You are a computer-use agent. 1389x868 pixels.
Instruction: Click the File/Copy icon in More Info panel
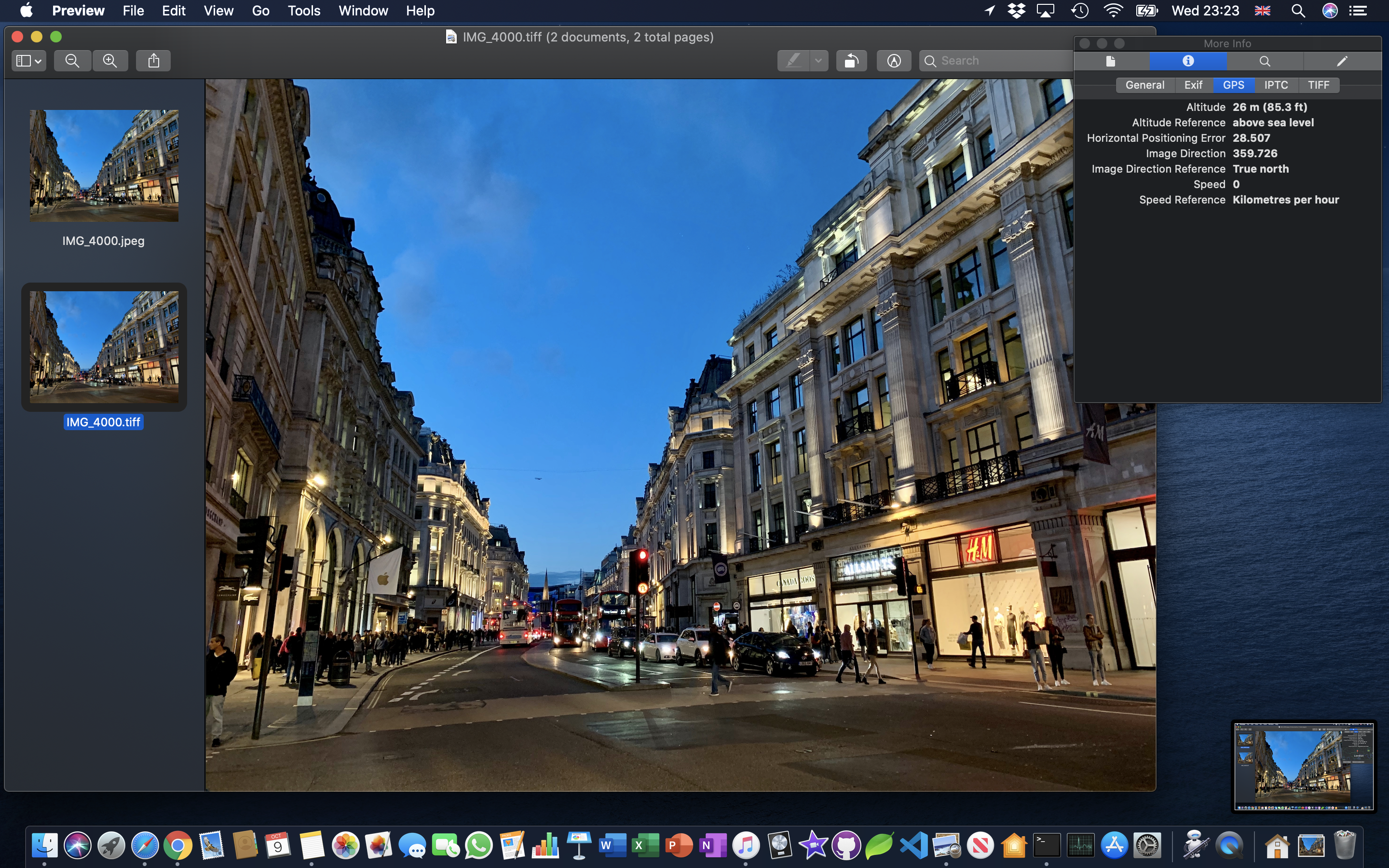click(x=1112, y=61)
